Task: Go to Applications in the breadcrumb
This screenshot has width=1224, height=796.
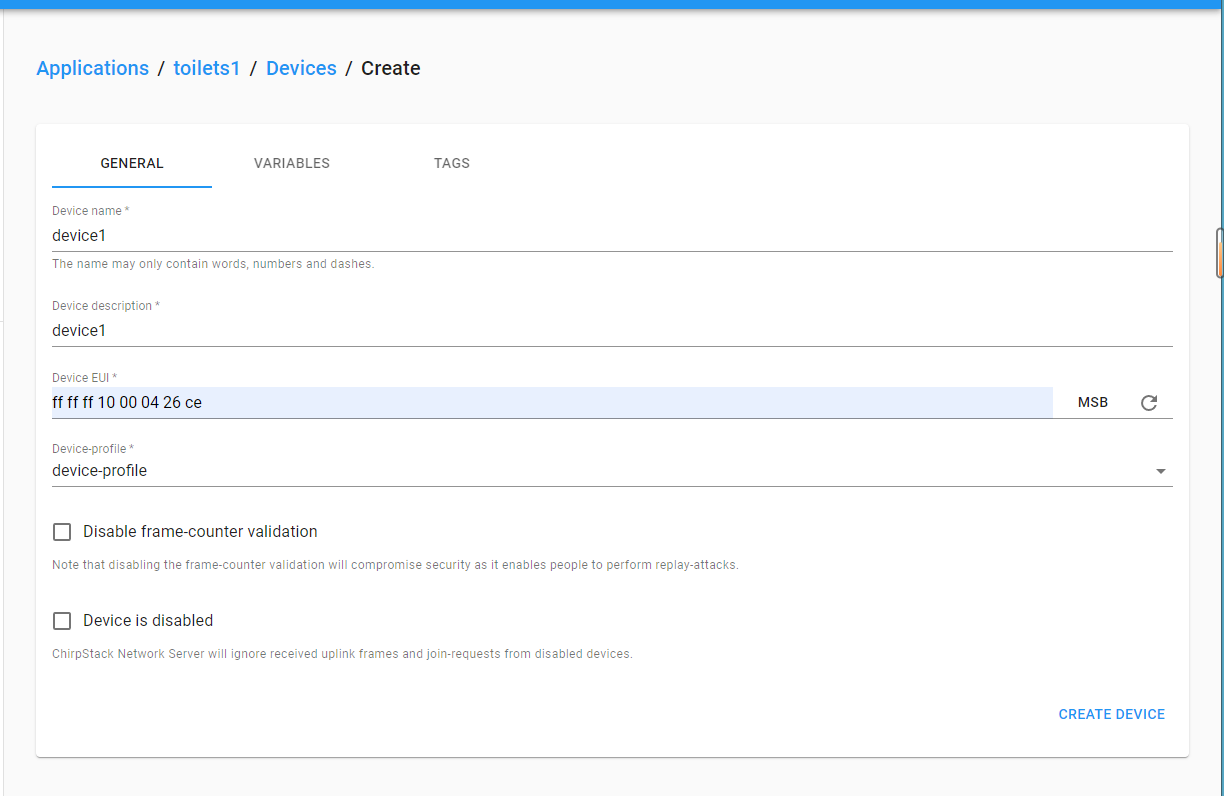Action: click(x=92, y=69)
